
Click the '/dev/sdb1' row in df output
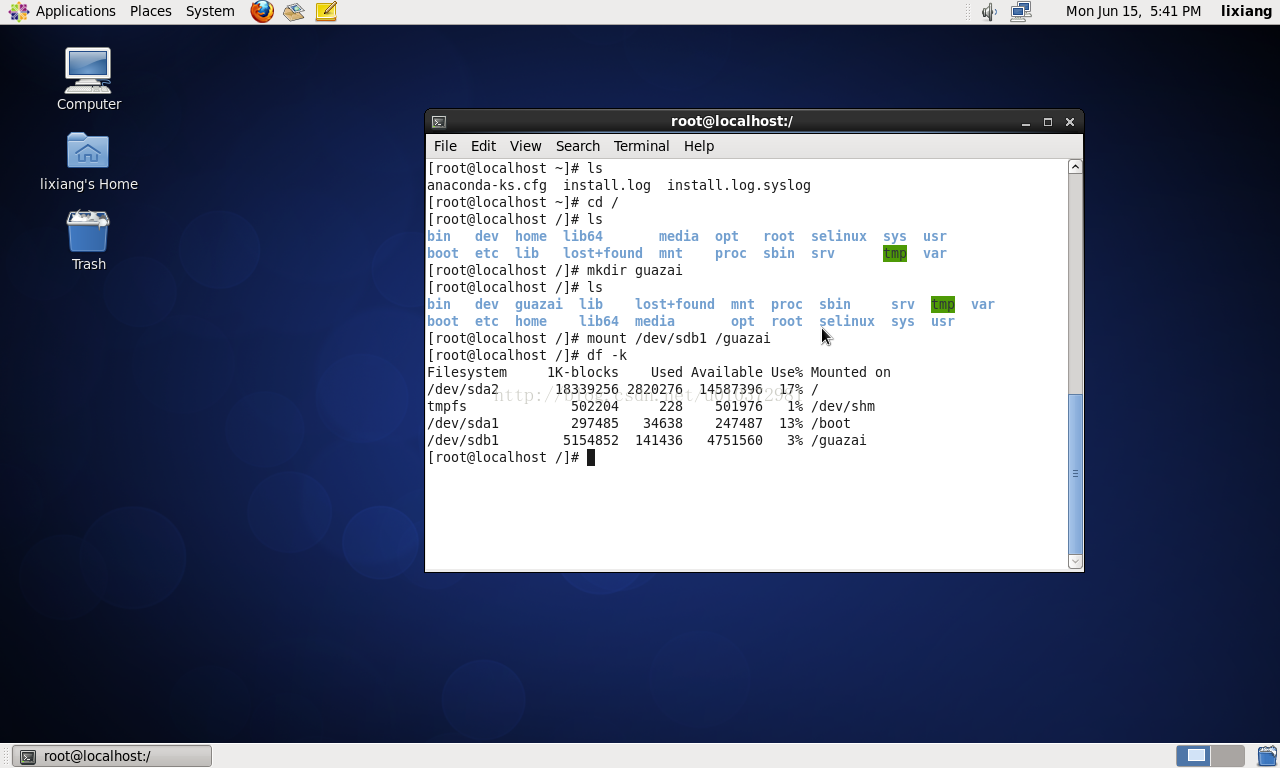(x=647, y=440)
